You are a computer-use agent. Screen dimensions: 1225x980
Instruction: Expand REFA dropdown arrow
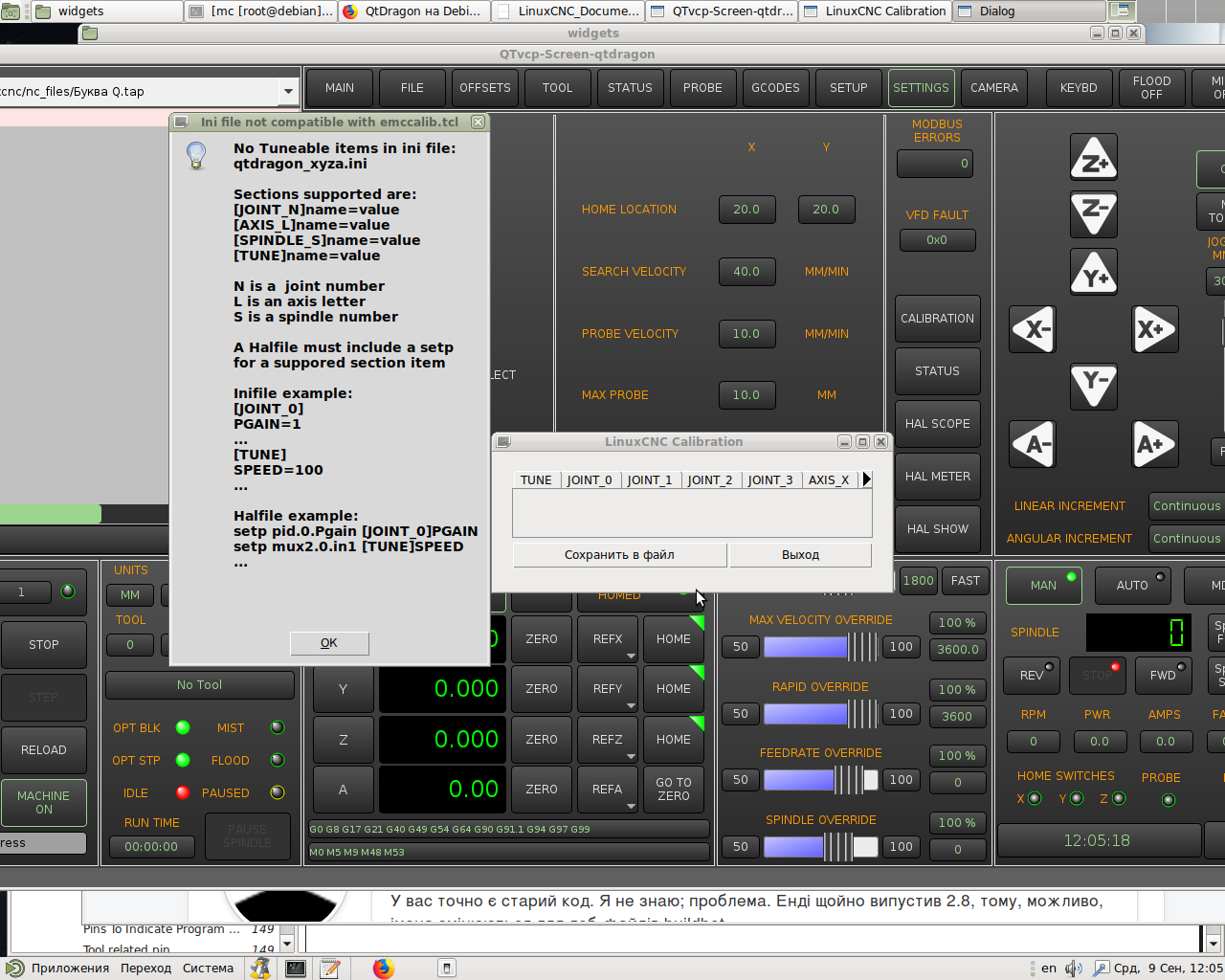tap(631, 807)
